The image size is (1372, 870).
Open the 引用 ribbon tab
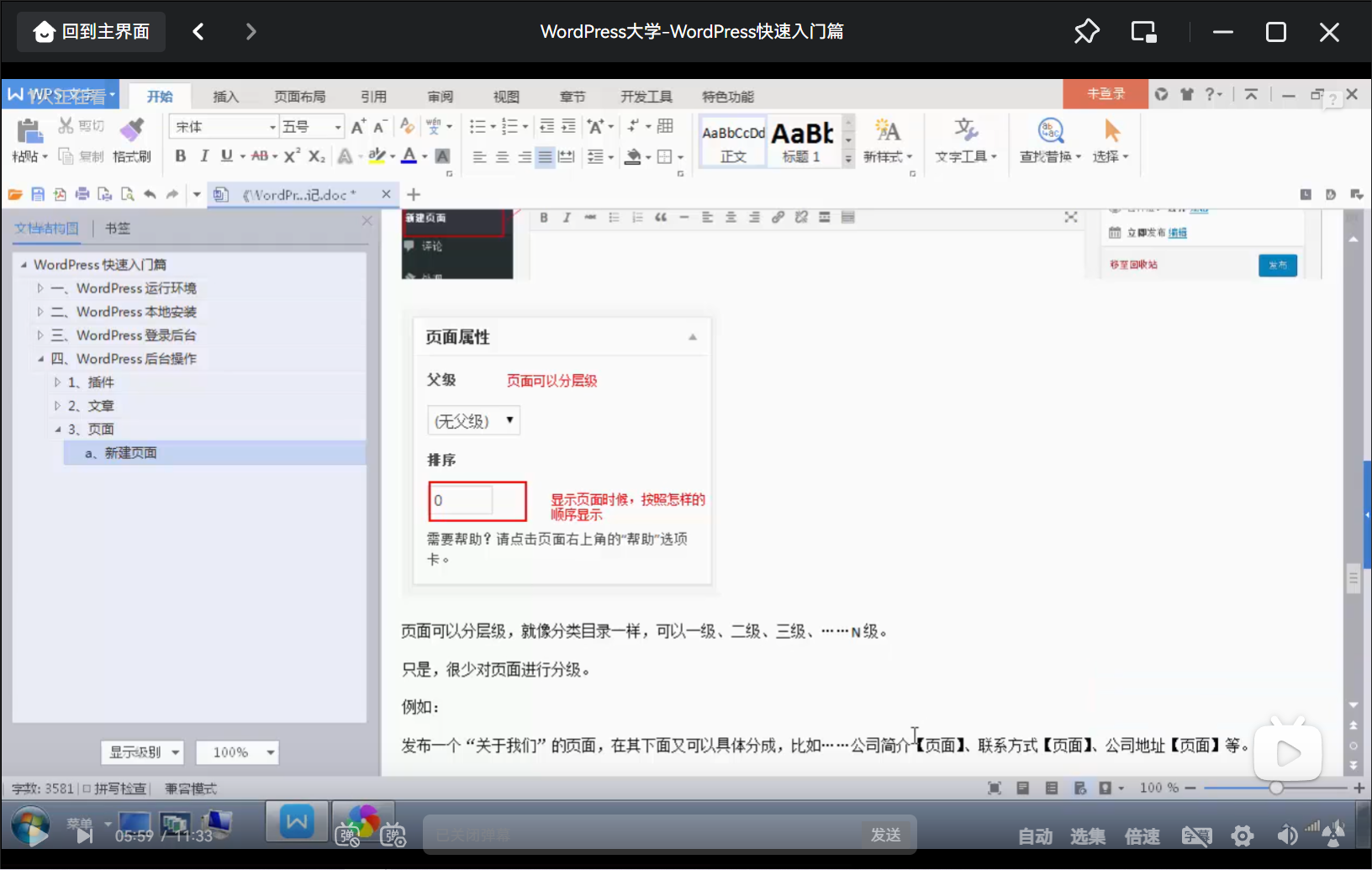[373, 97]
